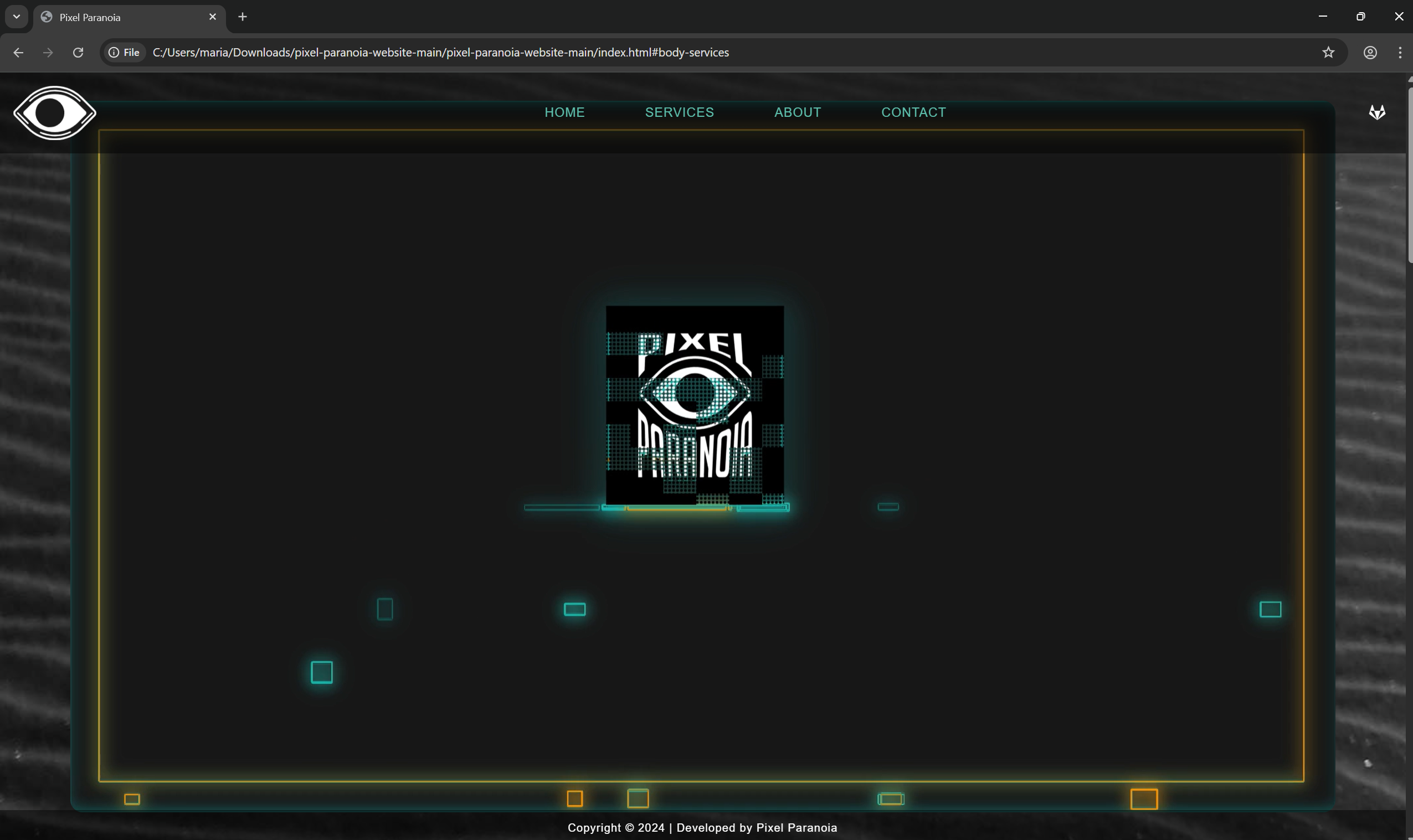Open a new tab with plus button

pos(242,17)
